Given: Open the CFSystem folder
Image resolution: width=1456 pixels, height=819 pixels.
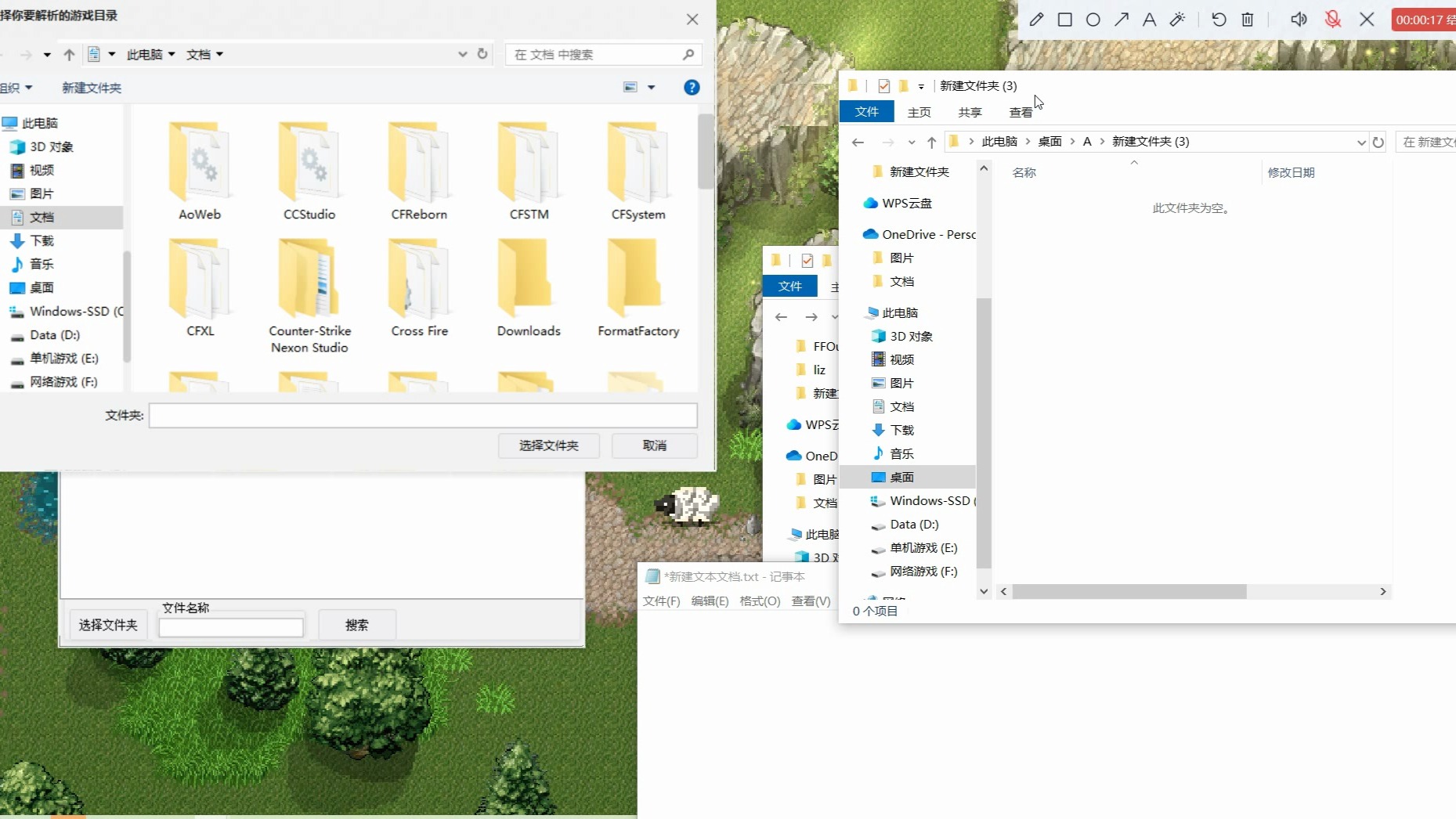Looking at the screenshot, I should 638,171.
